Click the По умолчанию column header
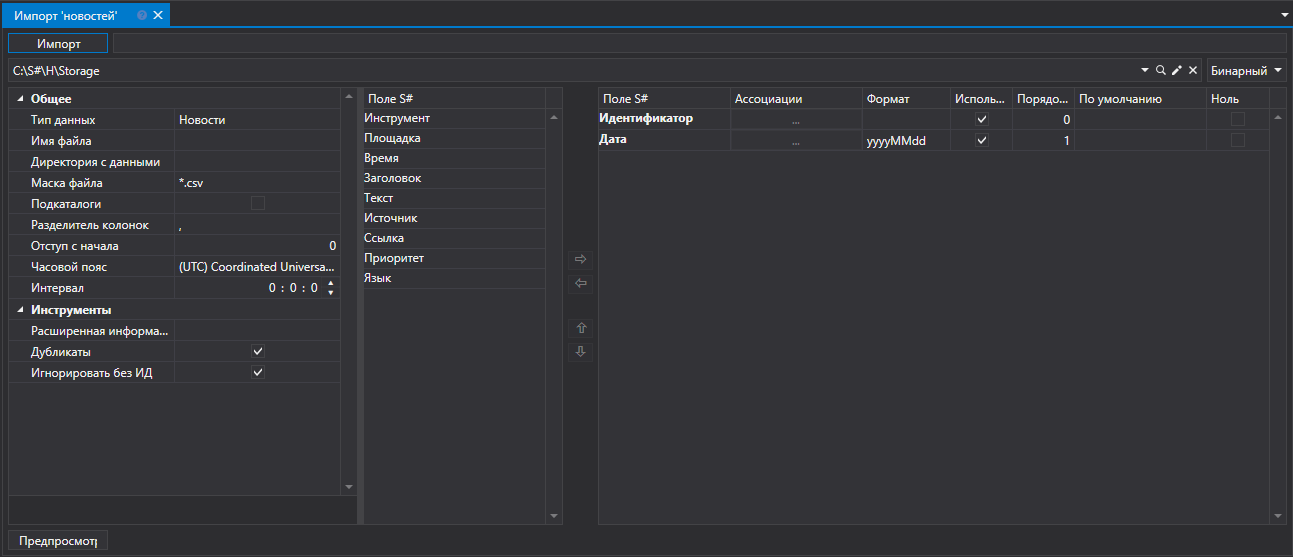 [x=1140, y=98]
